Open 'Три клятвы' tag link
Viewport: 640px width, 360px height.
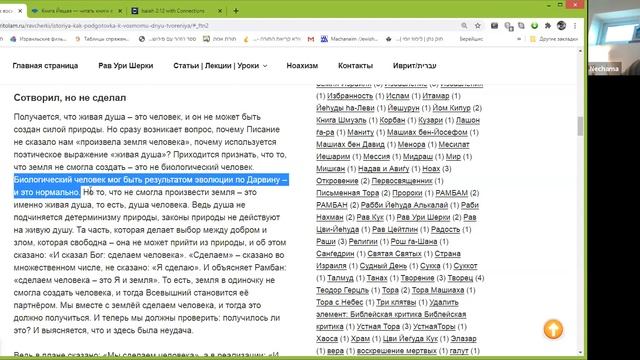point(396,302)
